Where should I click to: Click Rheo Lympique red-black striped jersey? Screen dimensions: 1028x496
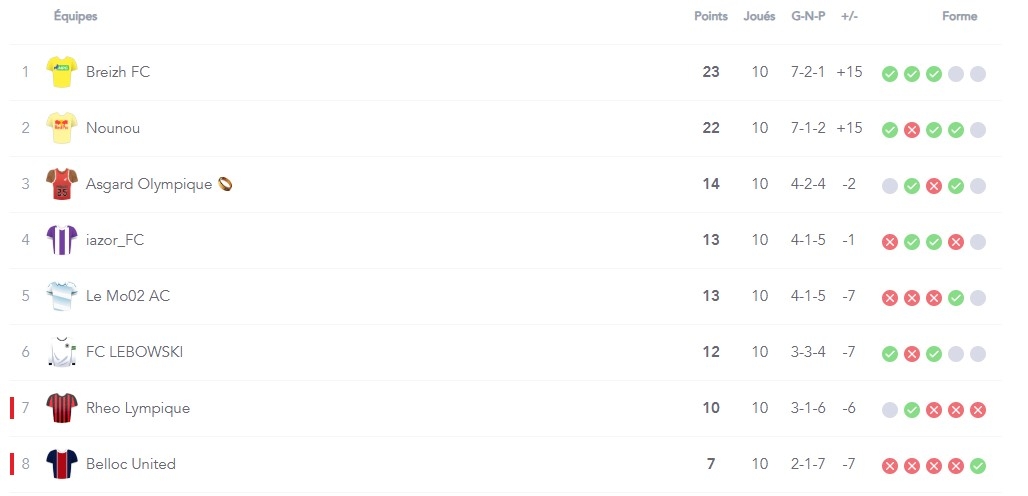click(62, 408)
